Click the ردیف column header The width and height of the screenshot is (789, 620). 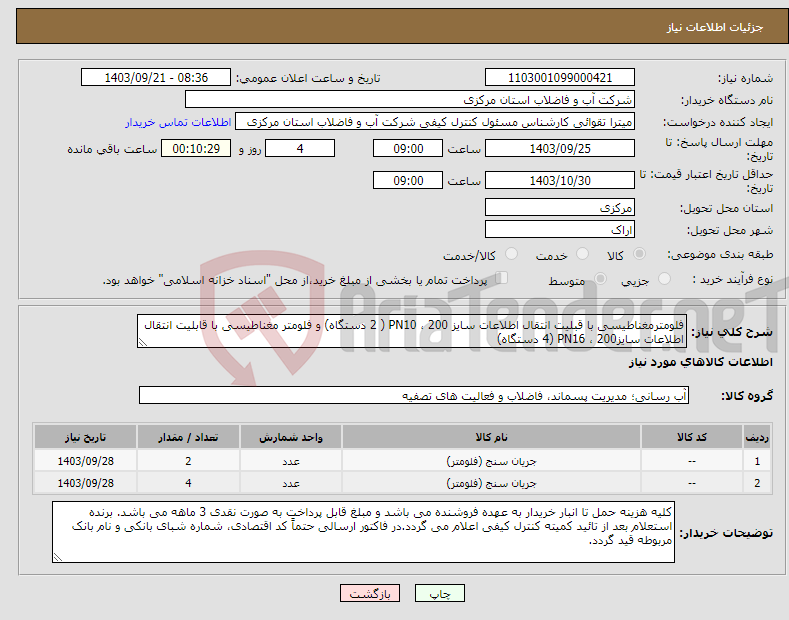coord(757,437)
